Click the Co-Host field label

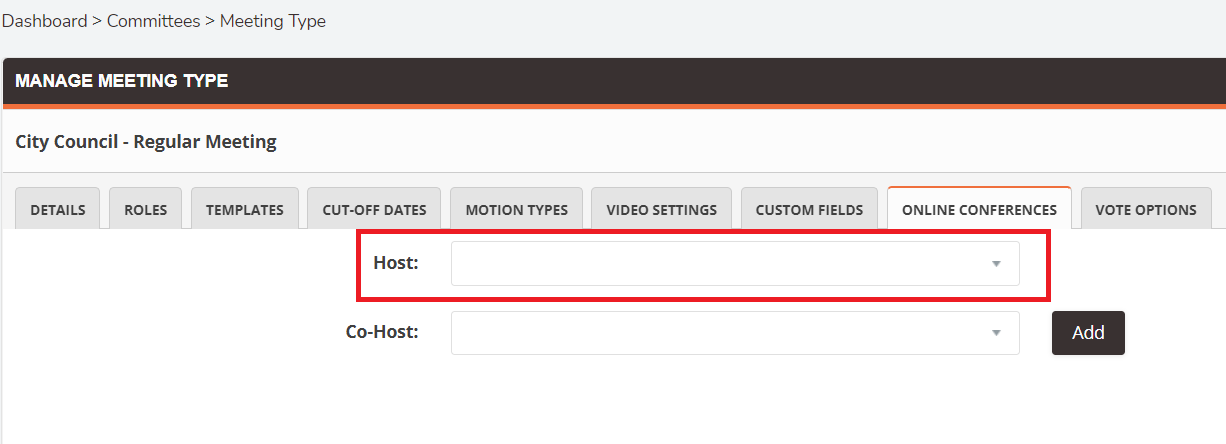[x=382, y=333]
